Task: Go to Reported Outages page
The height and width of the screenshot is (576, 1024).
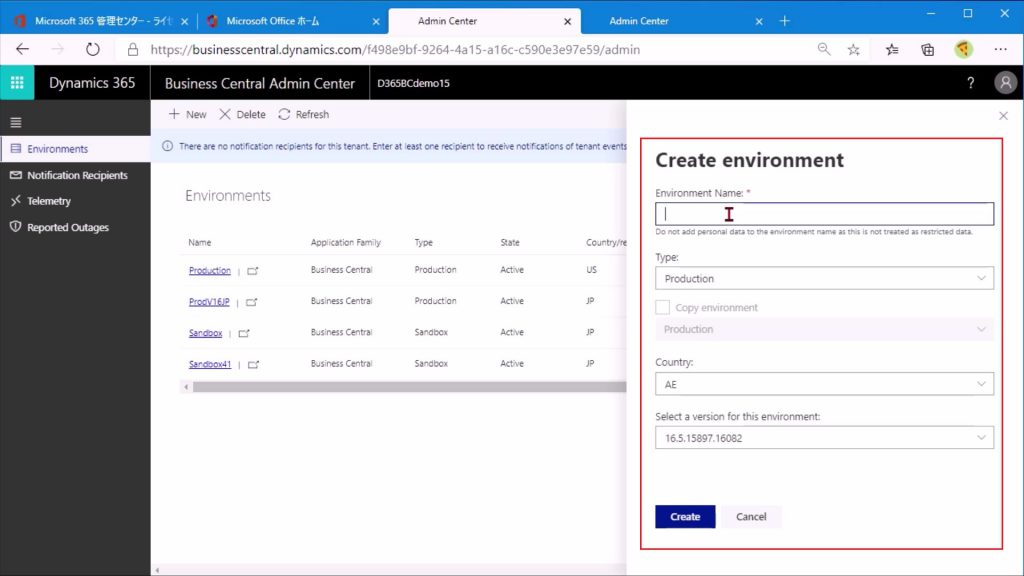Action: 68,227
